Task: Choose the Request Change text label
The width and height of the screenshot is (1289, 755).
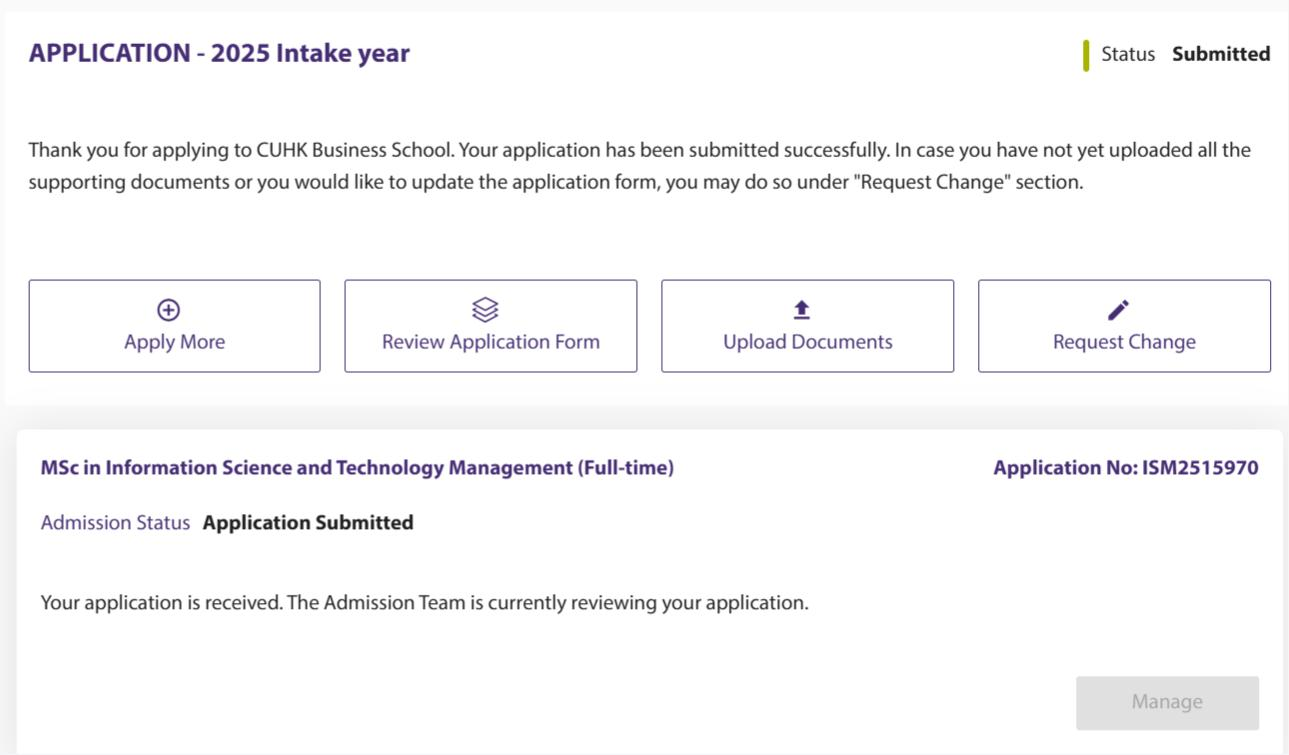Action: 1124,342
